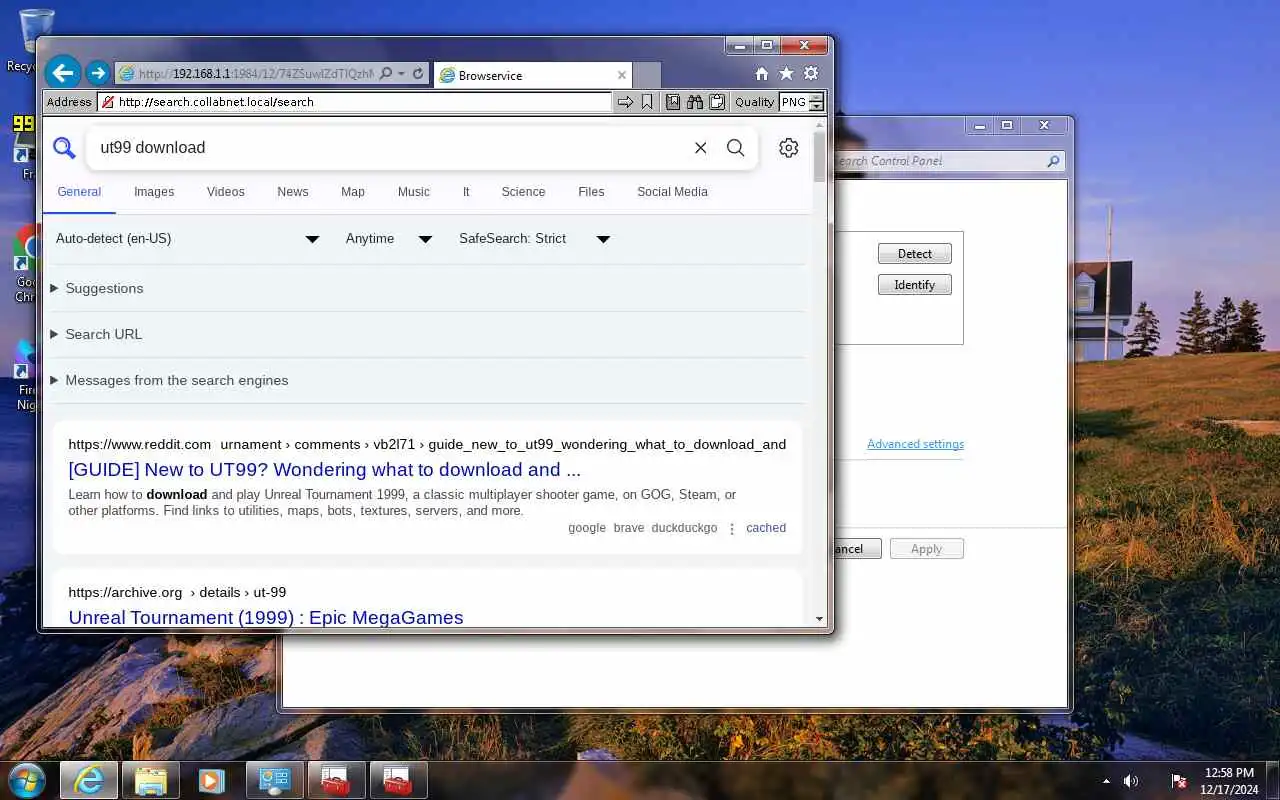Open the language Auto-detect (en-US) dropdown

[187, 239]
